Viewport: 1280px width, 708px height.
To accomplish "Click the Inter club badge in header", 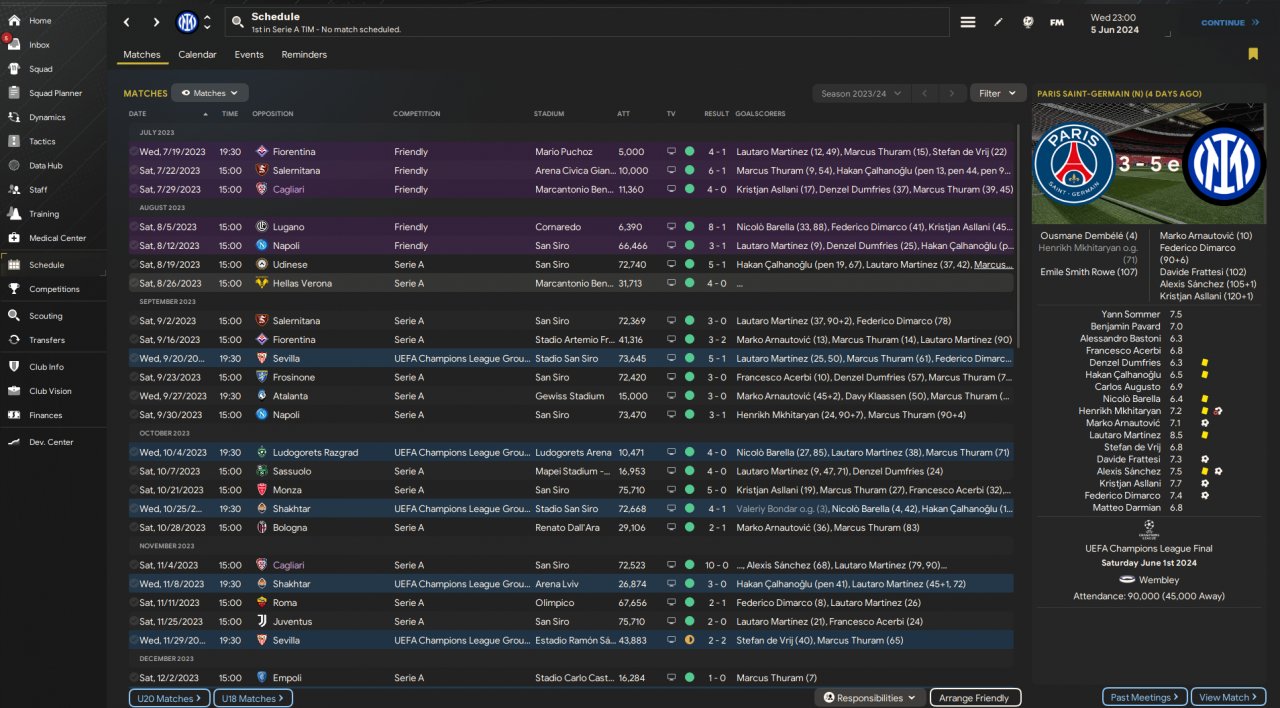I will (187, 22).
